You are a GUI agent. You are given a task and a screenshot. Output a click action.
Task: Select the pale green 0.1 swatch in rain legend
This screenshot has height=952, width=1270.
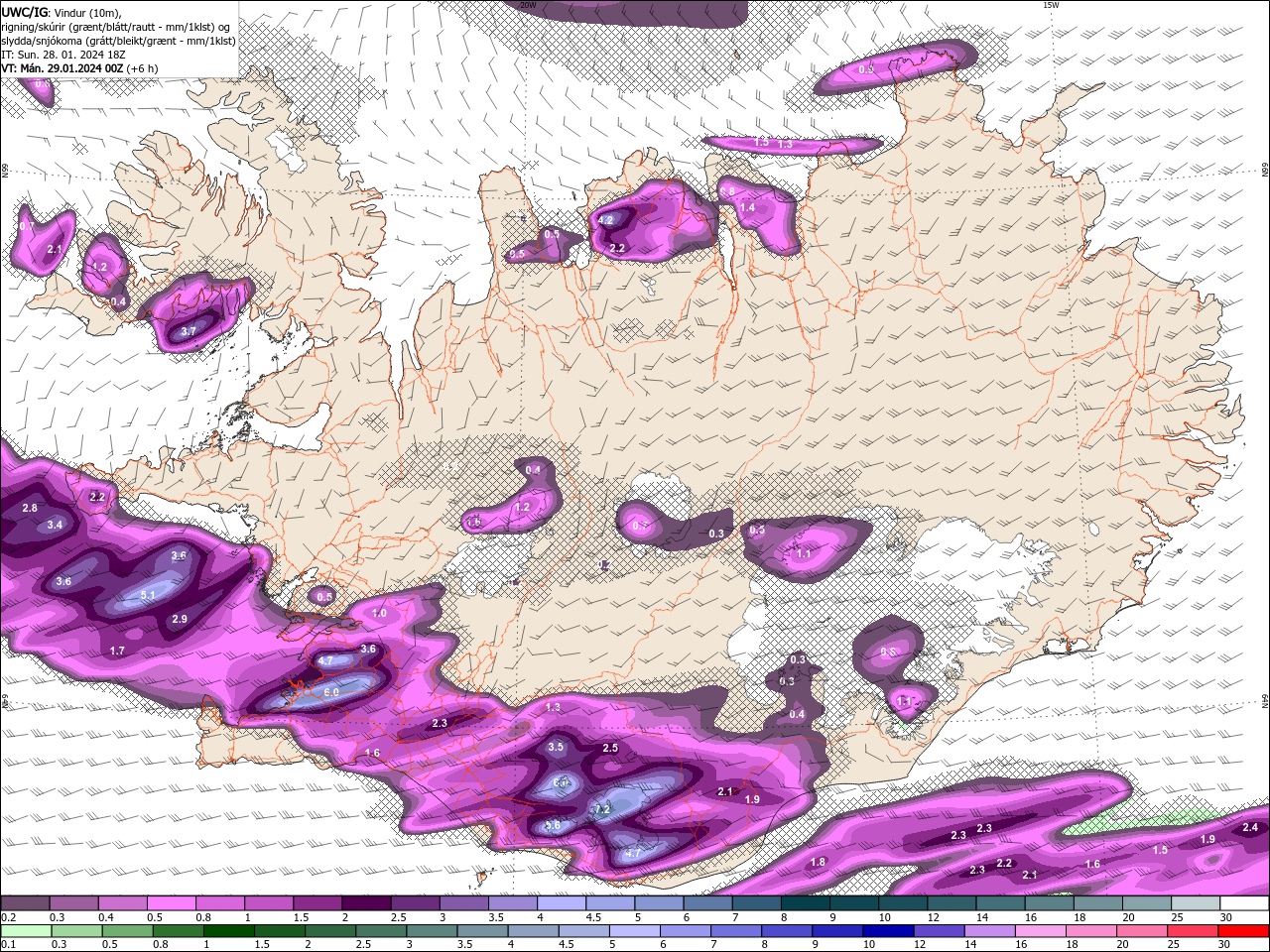(25, 931)
